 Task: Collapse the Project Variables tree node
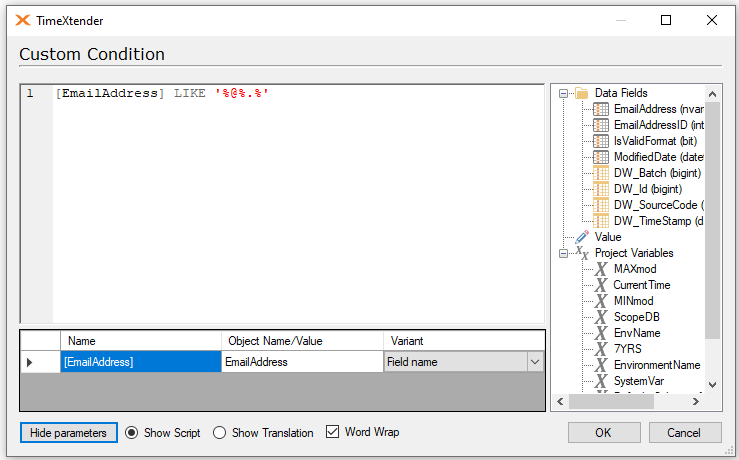[563, 254]
